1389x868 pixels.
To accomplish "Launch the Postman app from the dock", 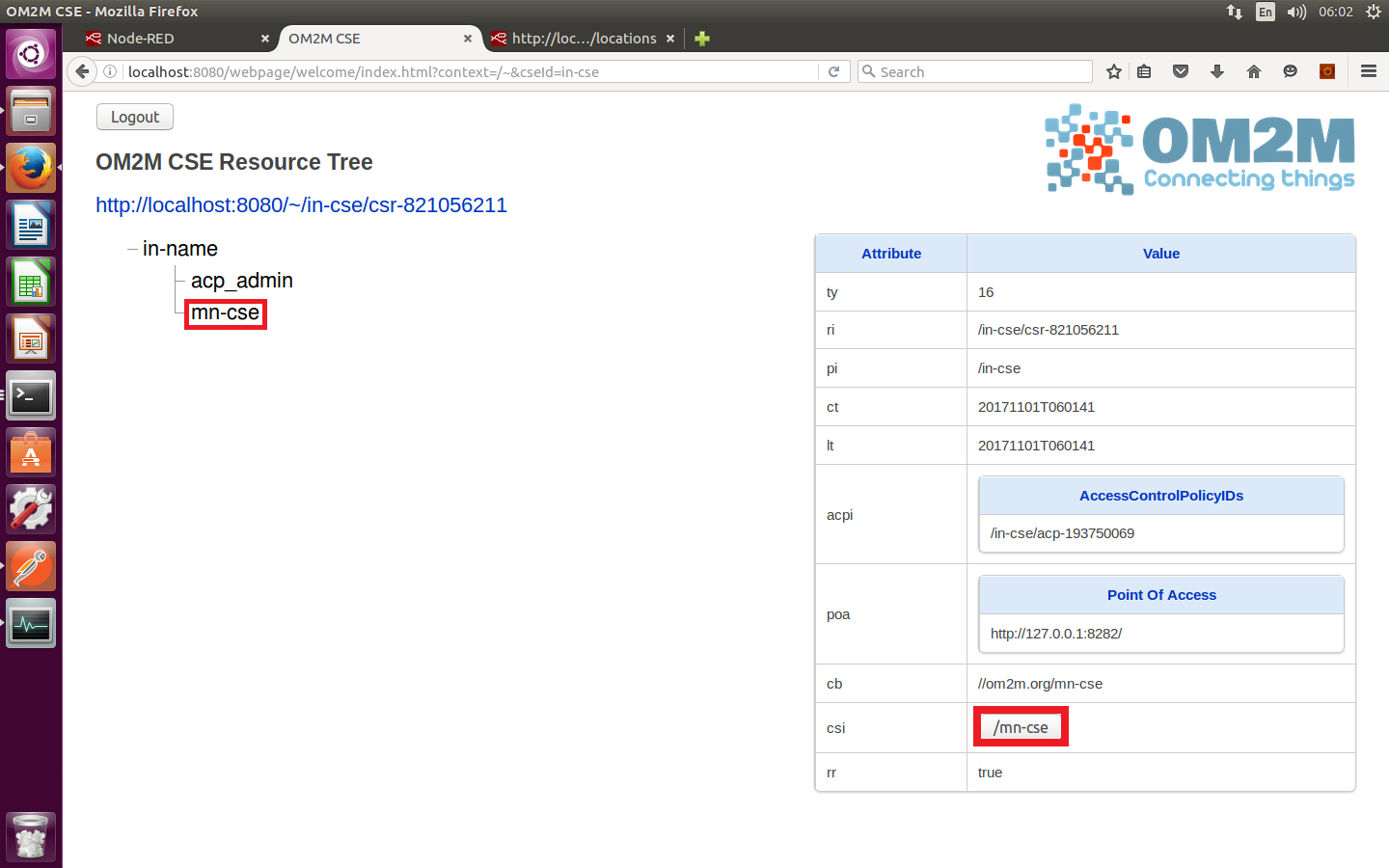I will click(31, 566).
